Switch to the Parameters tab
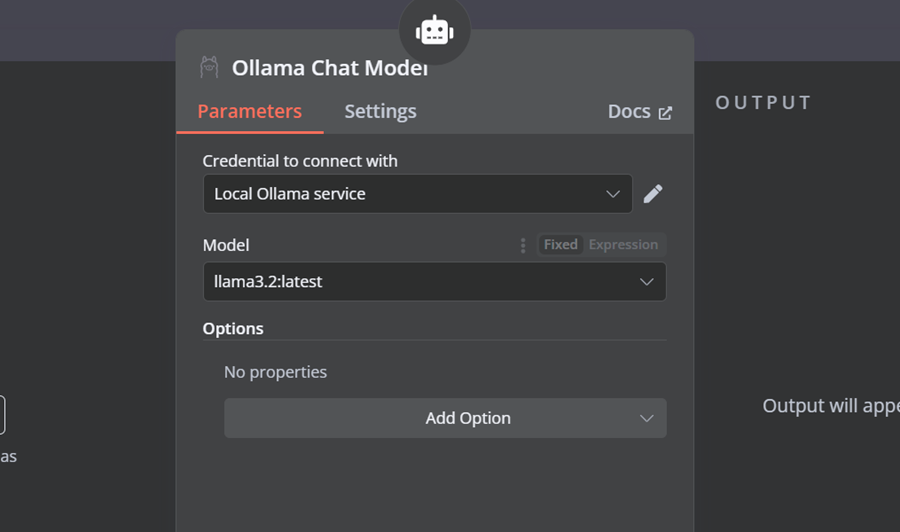900x532 pixels. coord(250,111)
